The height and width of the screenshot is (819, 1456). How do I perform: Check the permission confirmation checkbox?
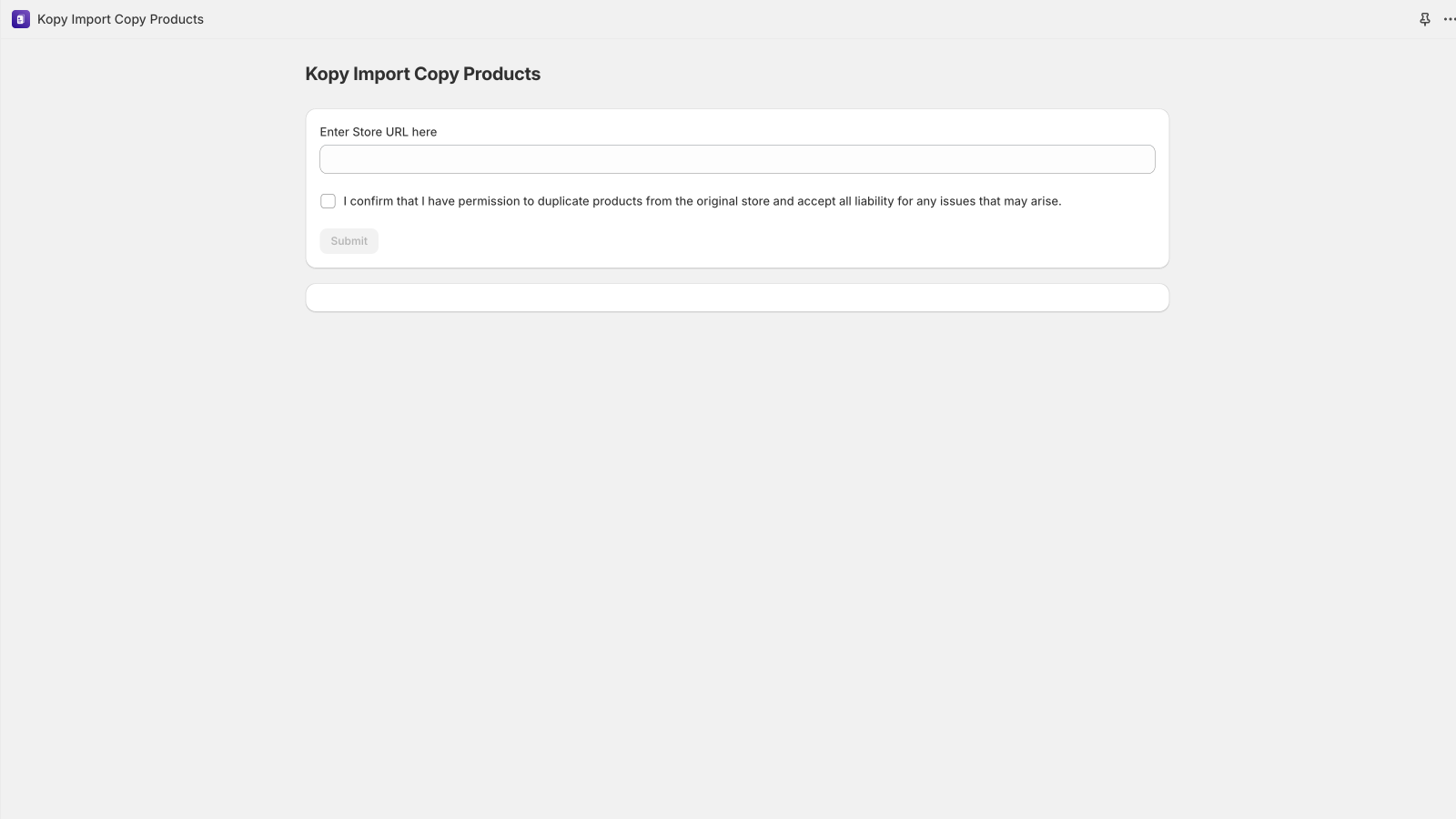[328, 200]
